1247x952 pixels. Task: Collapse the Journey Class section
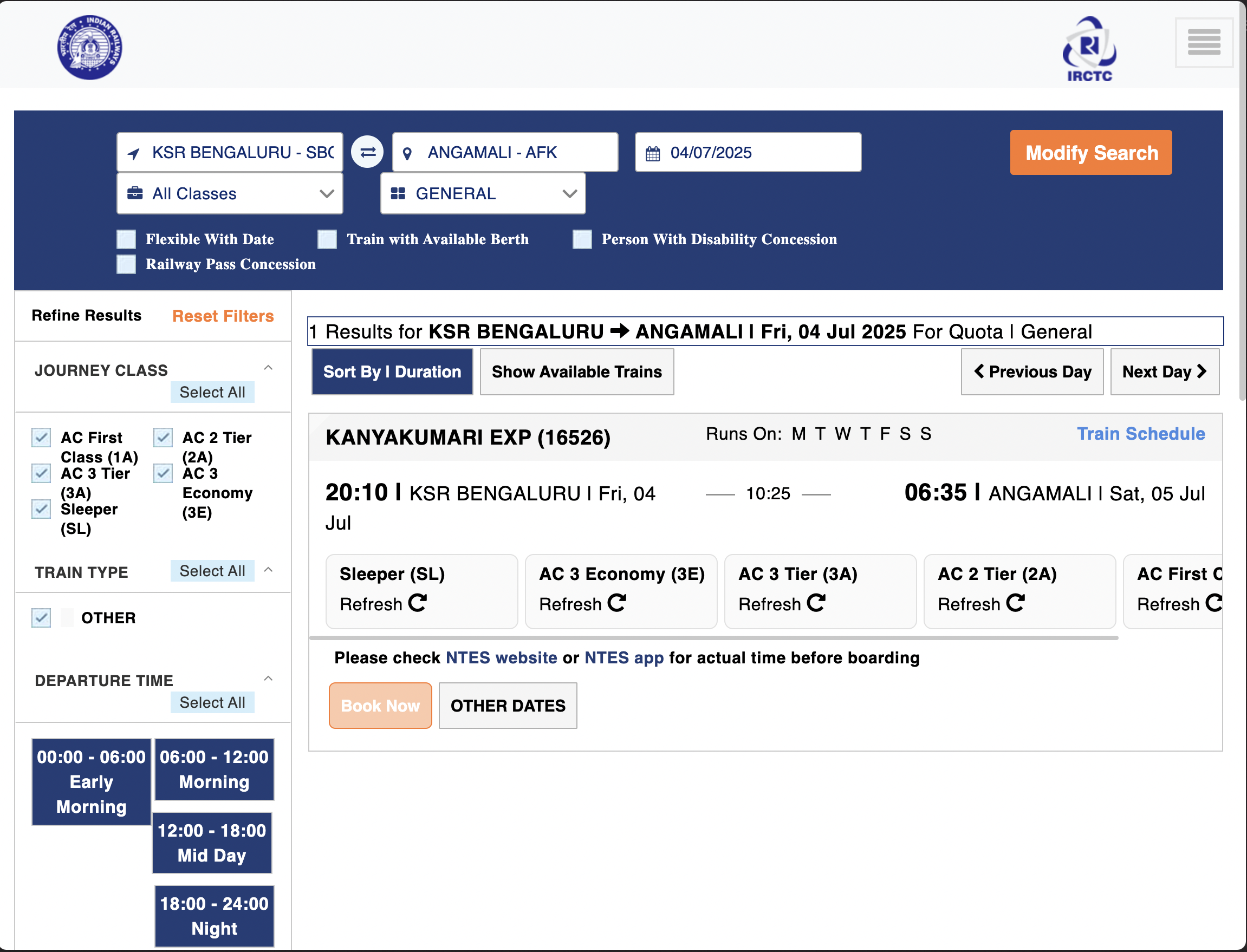pos(269,368)
